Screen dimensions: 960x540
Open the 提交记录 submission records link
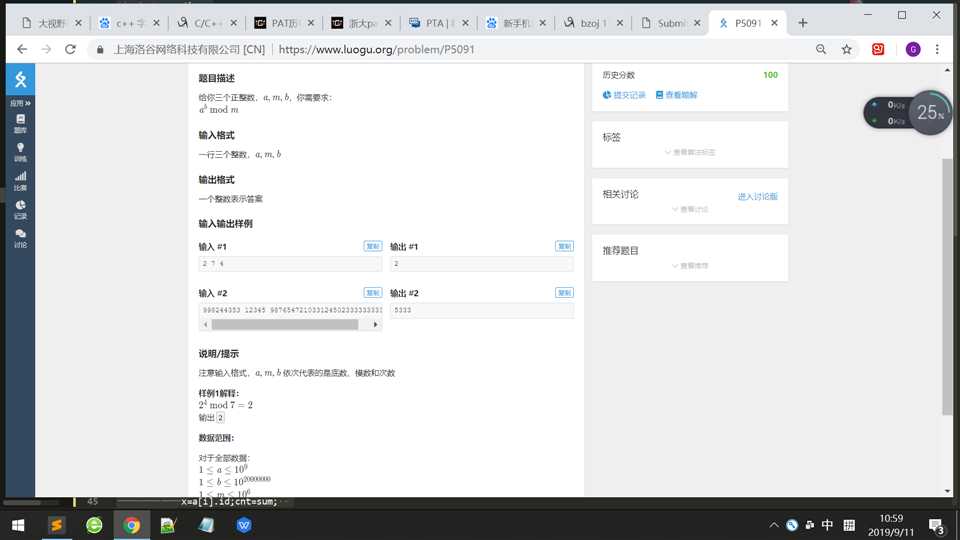tap(624, 95)
